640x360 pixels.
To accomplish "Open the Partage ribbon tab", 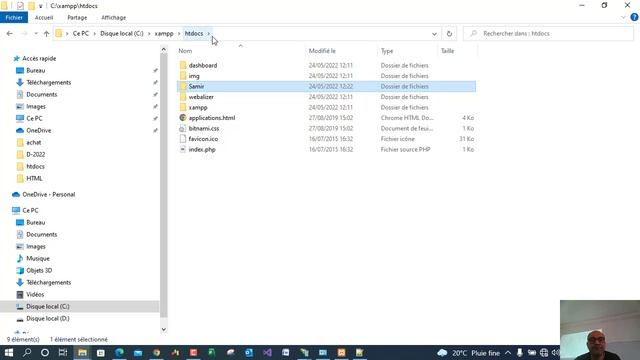I will pos(77,18).
